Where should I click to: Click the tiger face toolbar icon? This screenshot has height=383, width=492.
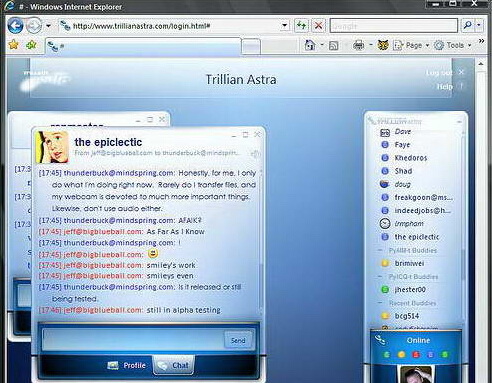tap(383, 45)
